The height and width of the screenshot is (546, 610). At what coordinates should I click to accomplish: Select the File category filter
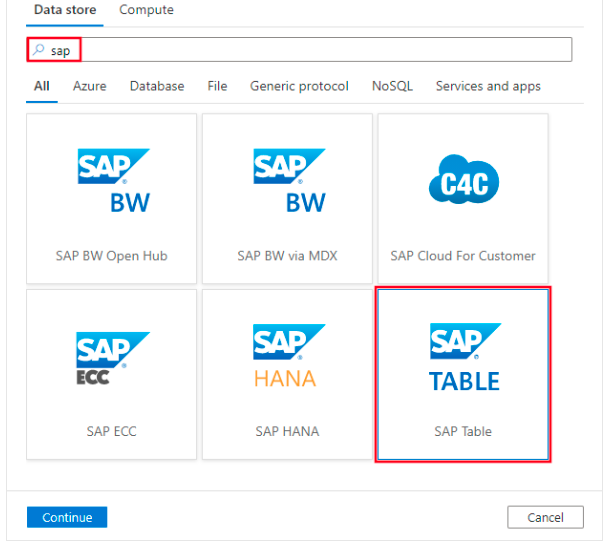(x=217, y=86)
